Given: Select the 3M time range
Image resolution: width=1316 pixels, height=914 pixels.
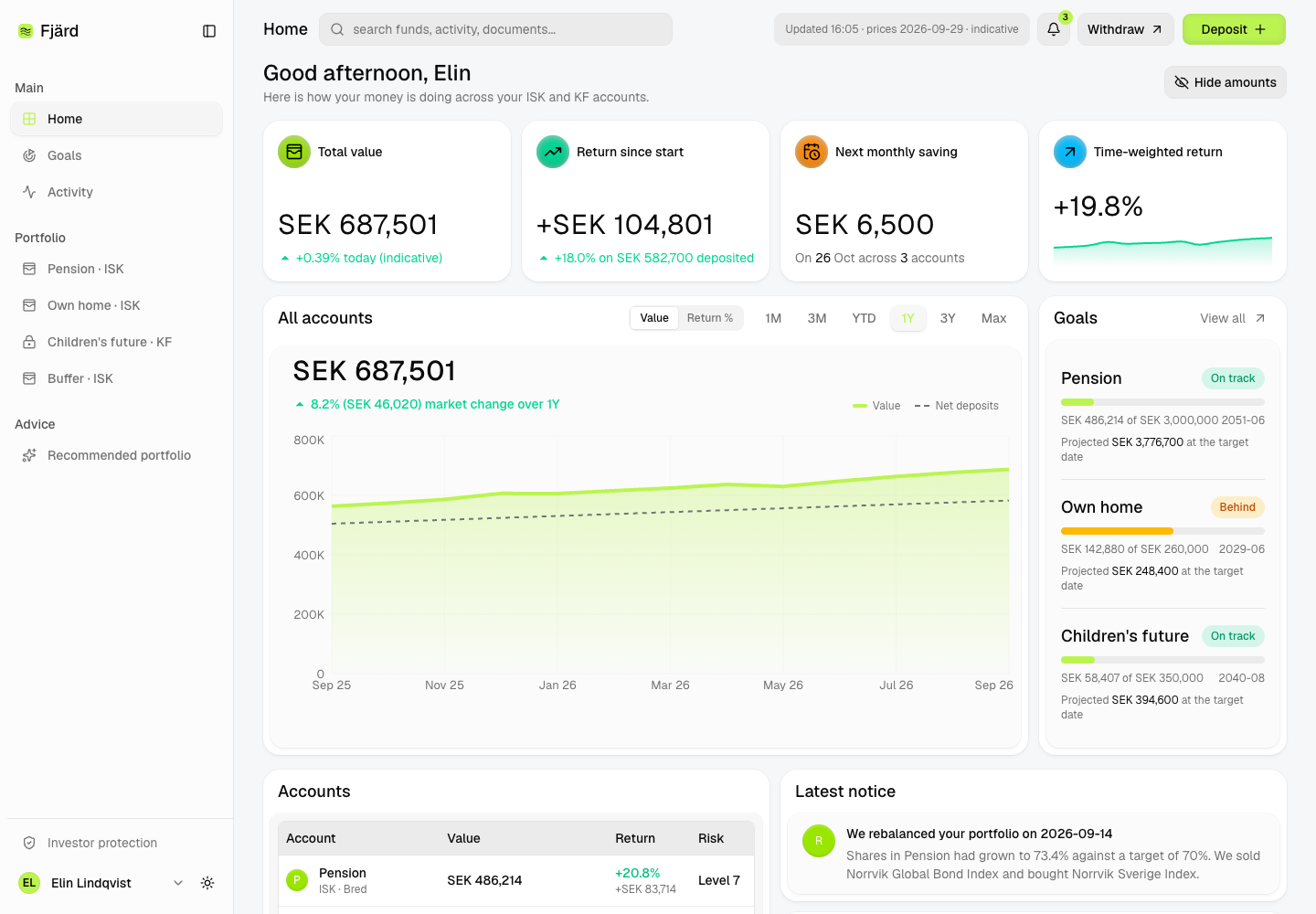Looking at the screenshot, I should [x=817, y=318].
